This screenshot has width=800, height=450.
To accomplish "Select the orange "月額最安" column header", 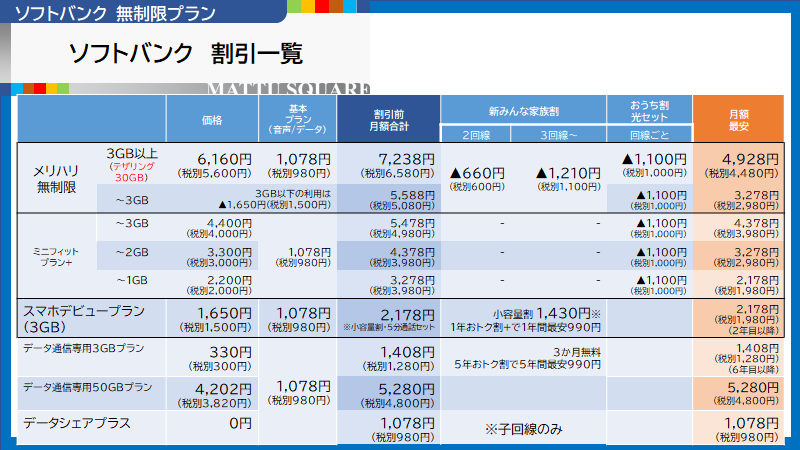I will coord(738,120).
